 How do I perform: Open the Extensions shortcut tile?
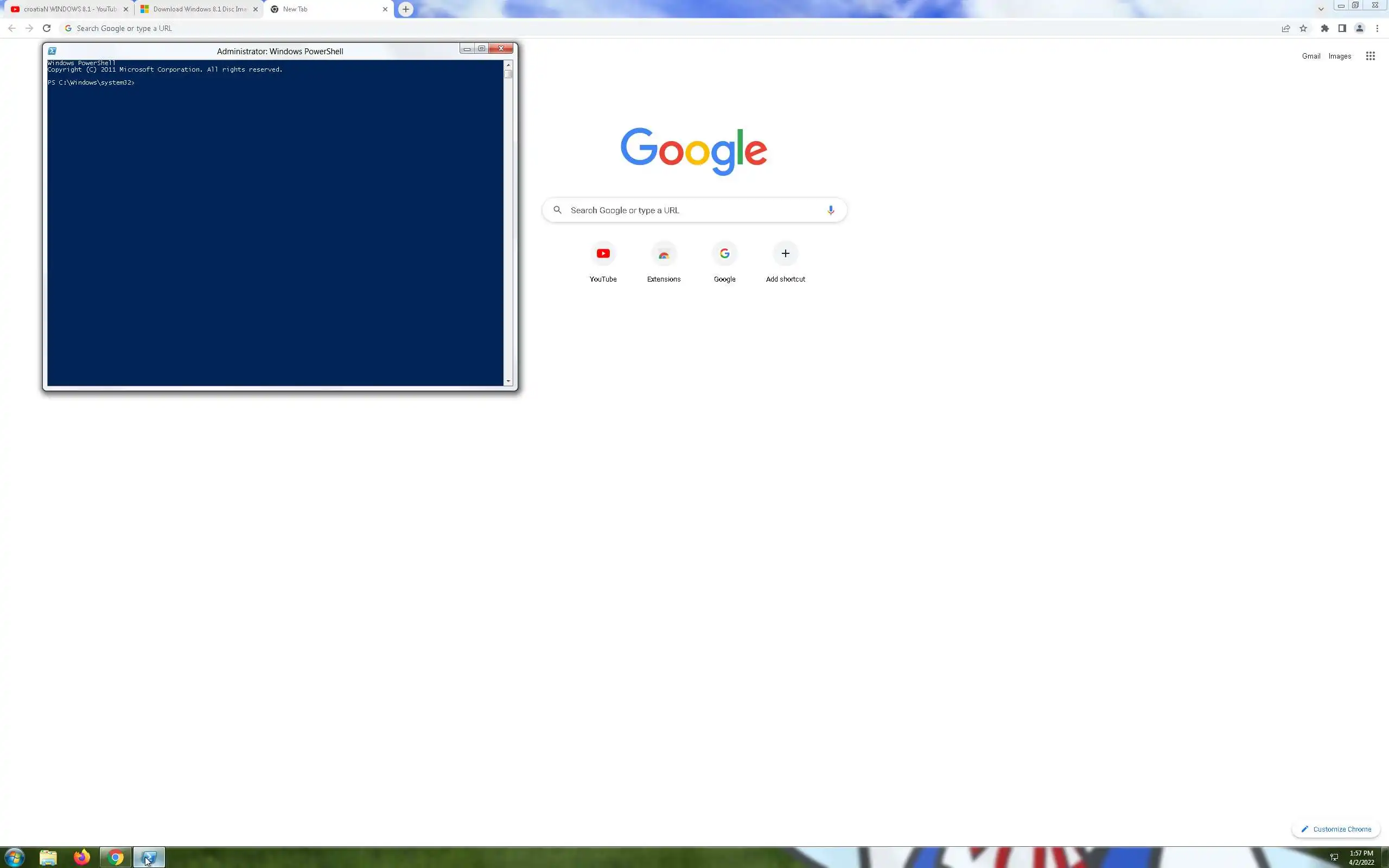(664, 254)
